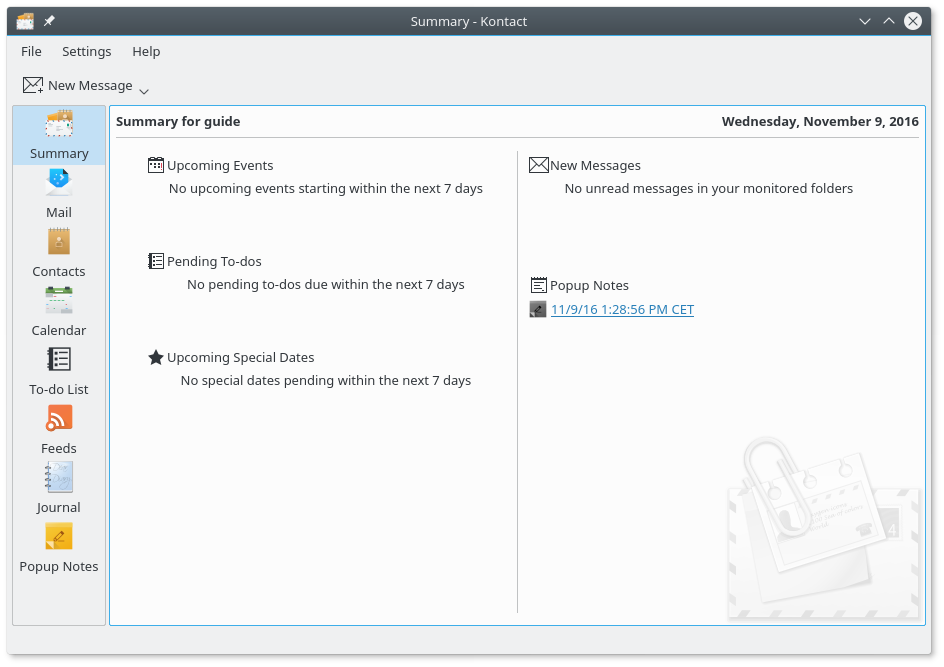944x667 pixels.
Task: Close the Kontact window
Action: 913,22
